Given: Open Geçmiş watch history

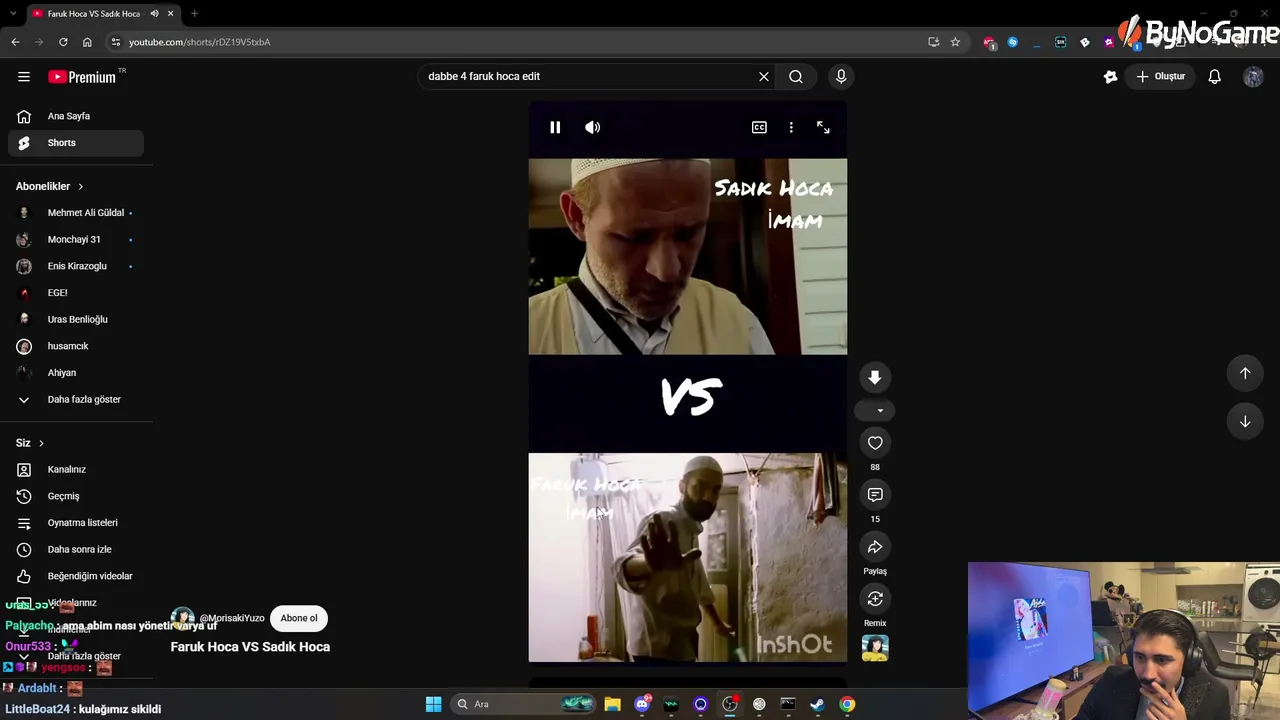Looking at the screenshot, I should 76,496.
